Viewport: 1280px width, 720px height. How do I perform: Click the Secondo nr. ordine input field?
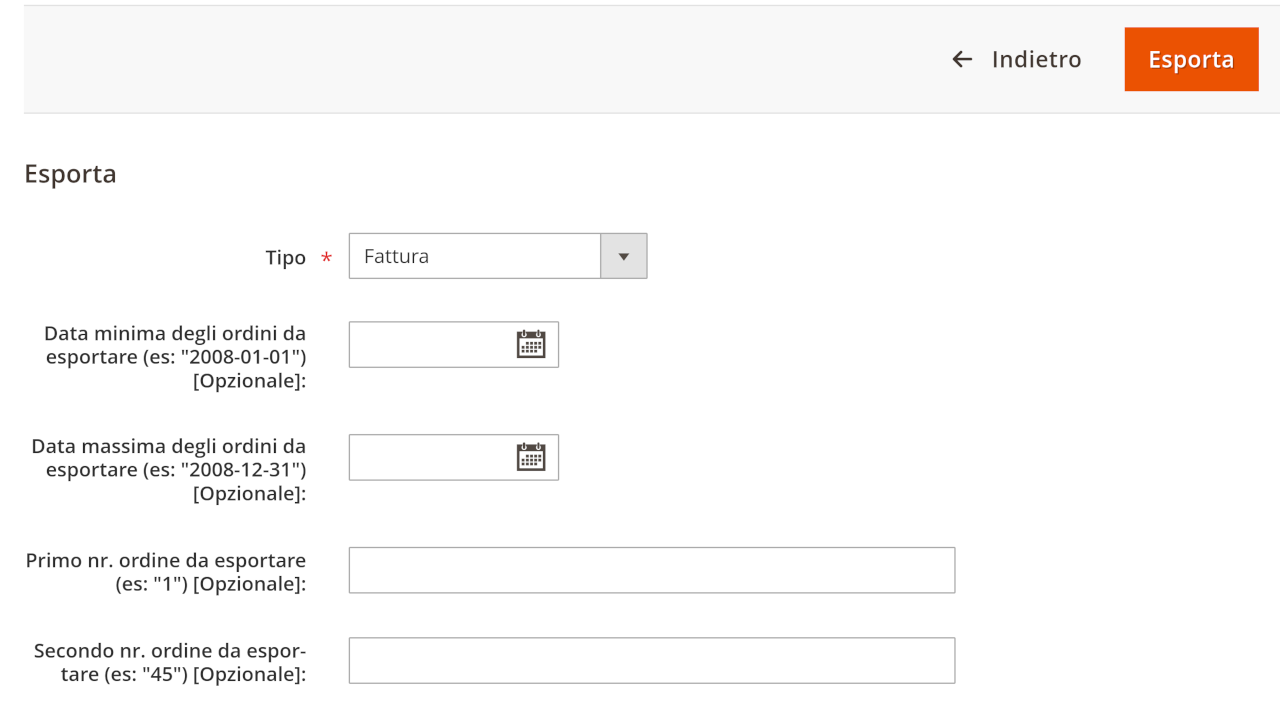[651, 660]
